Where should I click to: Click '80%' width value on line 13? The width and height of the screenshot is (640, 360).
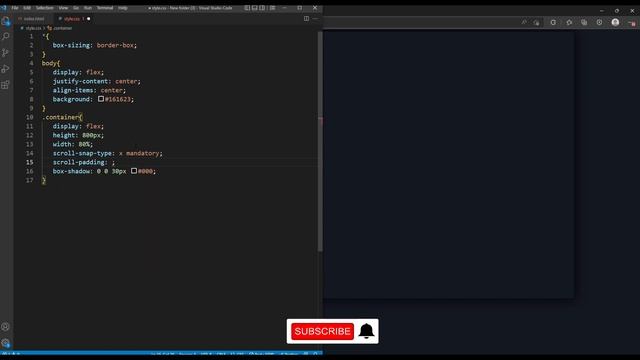point(84,144)
